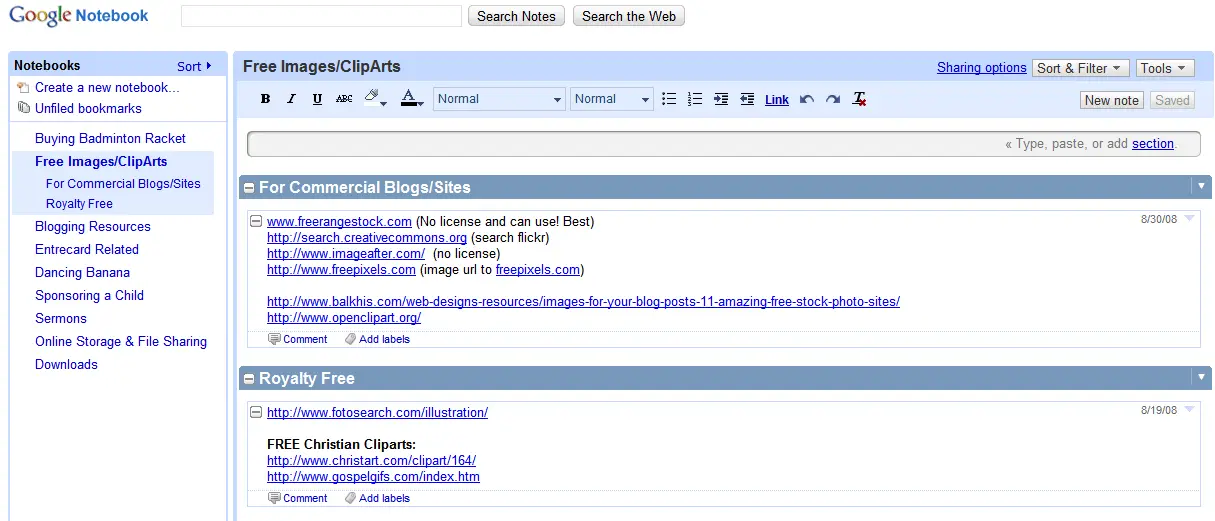Open Royalty Free section in sidebar
1215x521 pixels.
tap(79, 203)
